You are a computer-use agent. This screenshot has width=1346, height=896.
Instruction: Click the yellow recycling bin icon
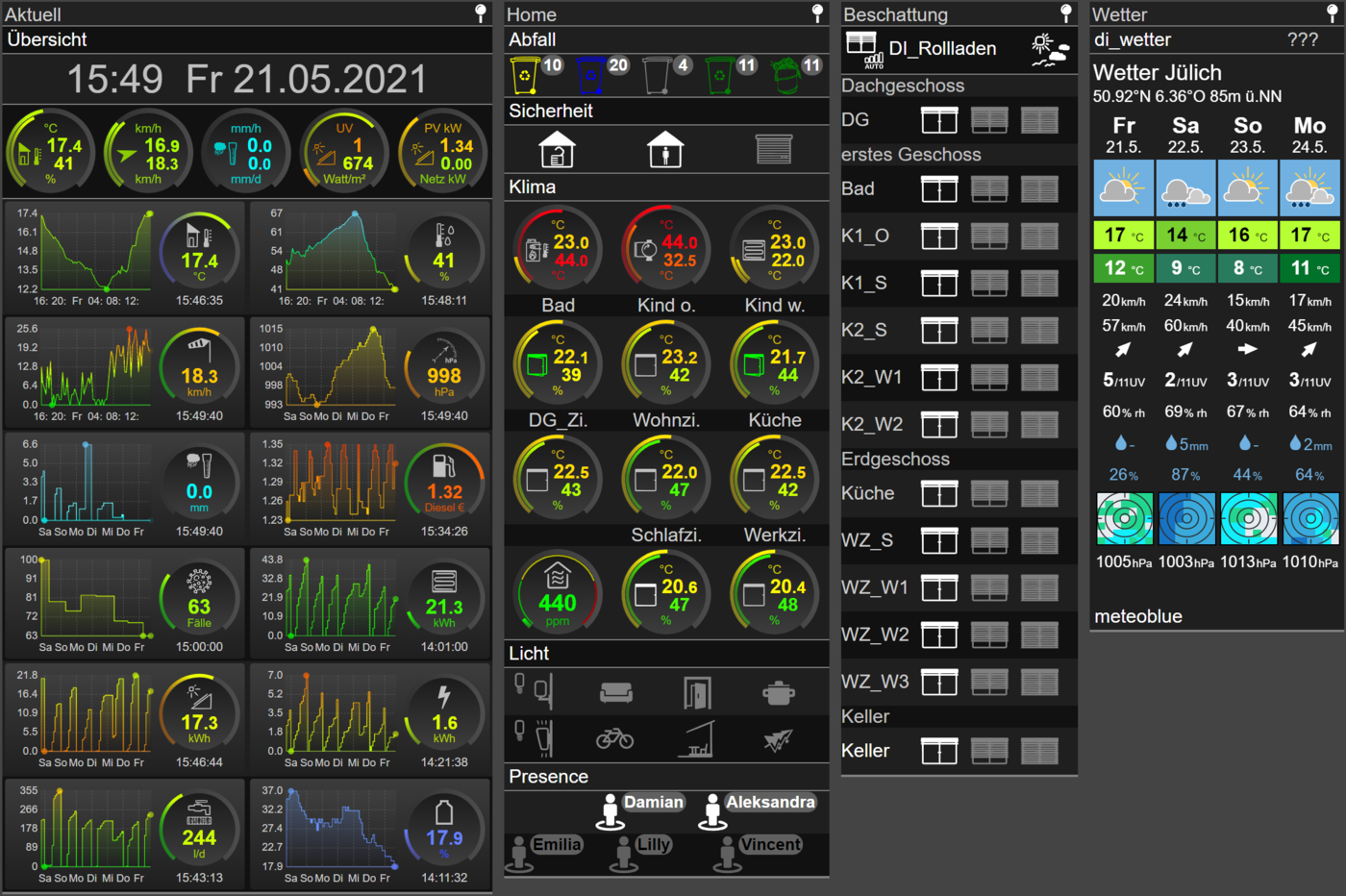pos(524,75)
